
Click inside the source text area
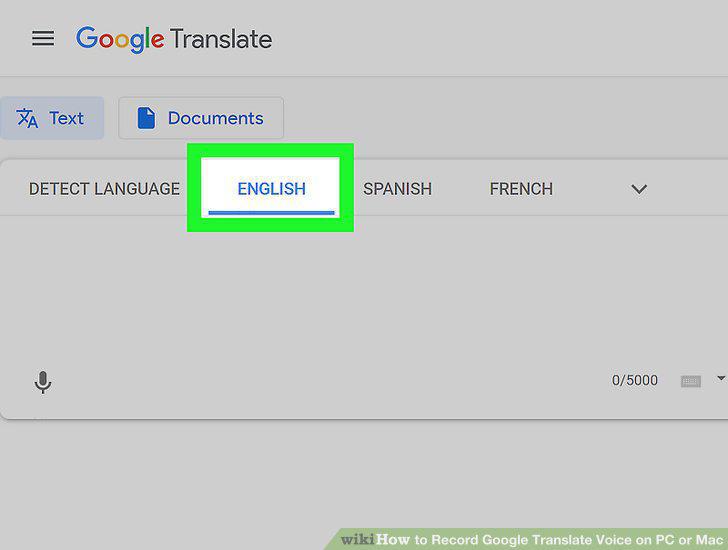point(364,290)
